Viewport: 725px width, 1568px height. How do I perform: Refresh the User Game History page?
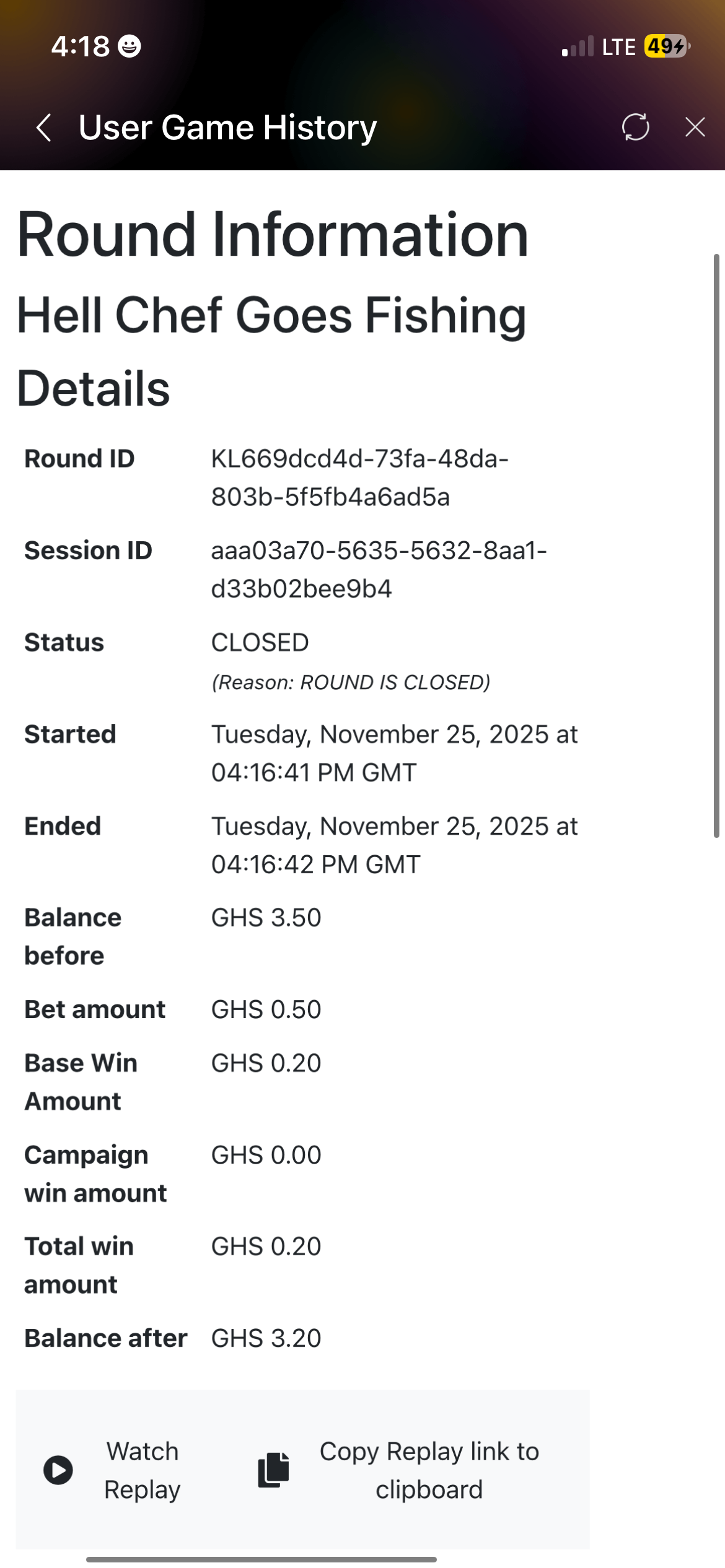tap(635, 127)
